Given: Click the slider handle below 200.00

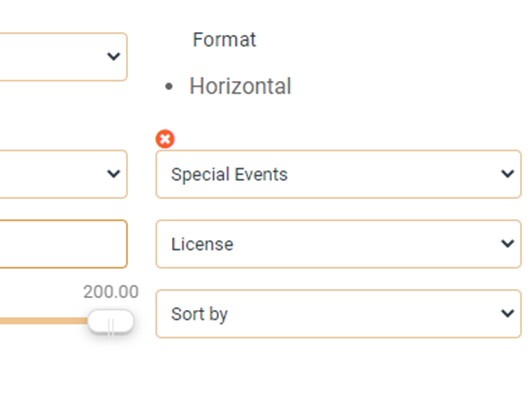Looking at the screenshot, I should click(x=111, y=321).
